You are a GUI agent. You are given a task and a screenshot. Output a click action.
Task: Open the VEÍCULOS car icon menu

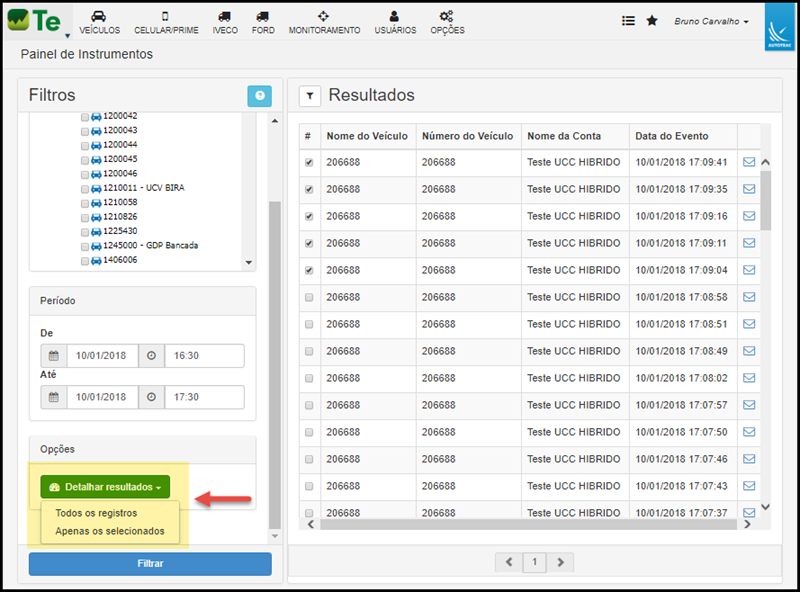click(x=99, y=22)
